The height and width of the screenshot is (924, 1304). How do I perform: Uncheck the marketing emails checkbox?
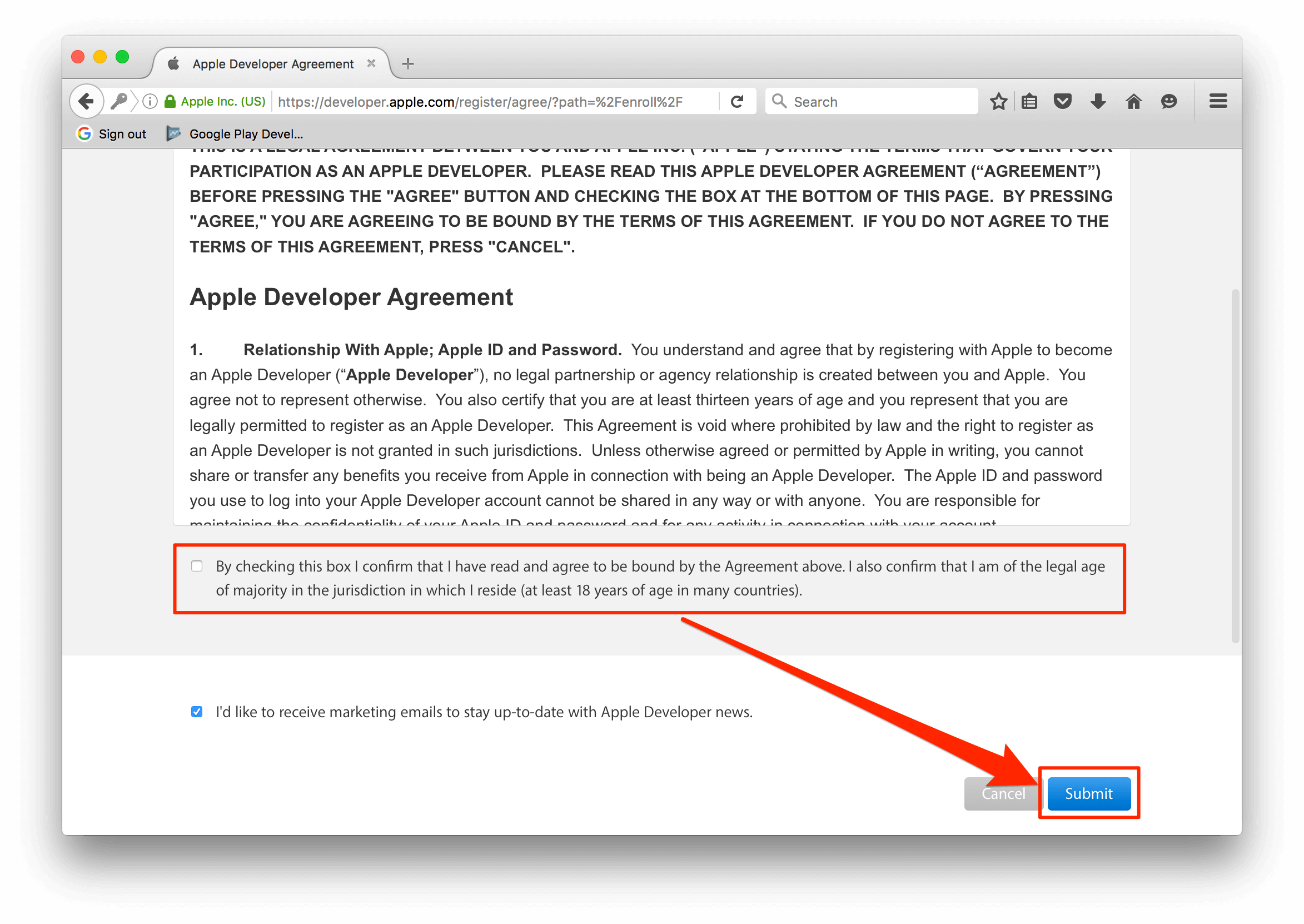[x=196, y=712]
